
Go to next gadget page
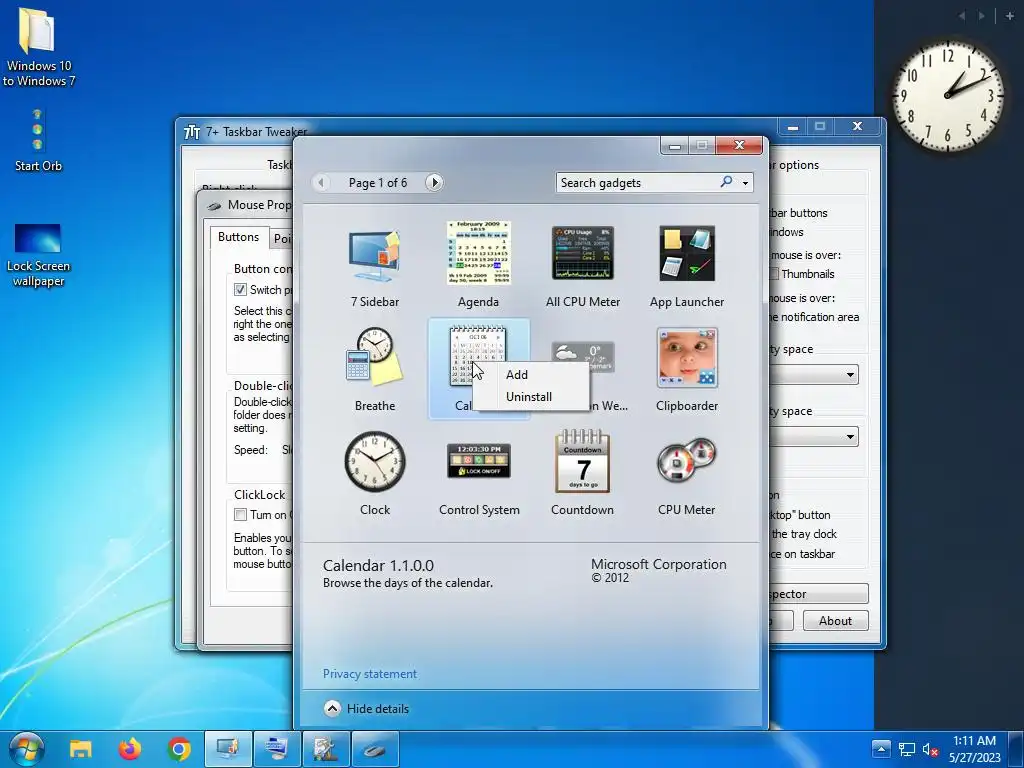(x=434, y=182)
